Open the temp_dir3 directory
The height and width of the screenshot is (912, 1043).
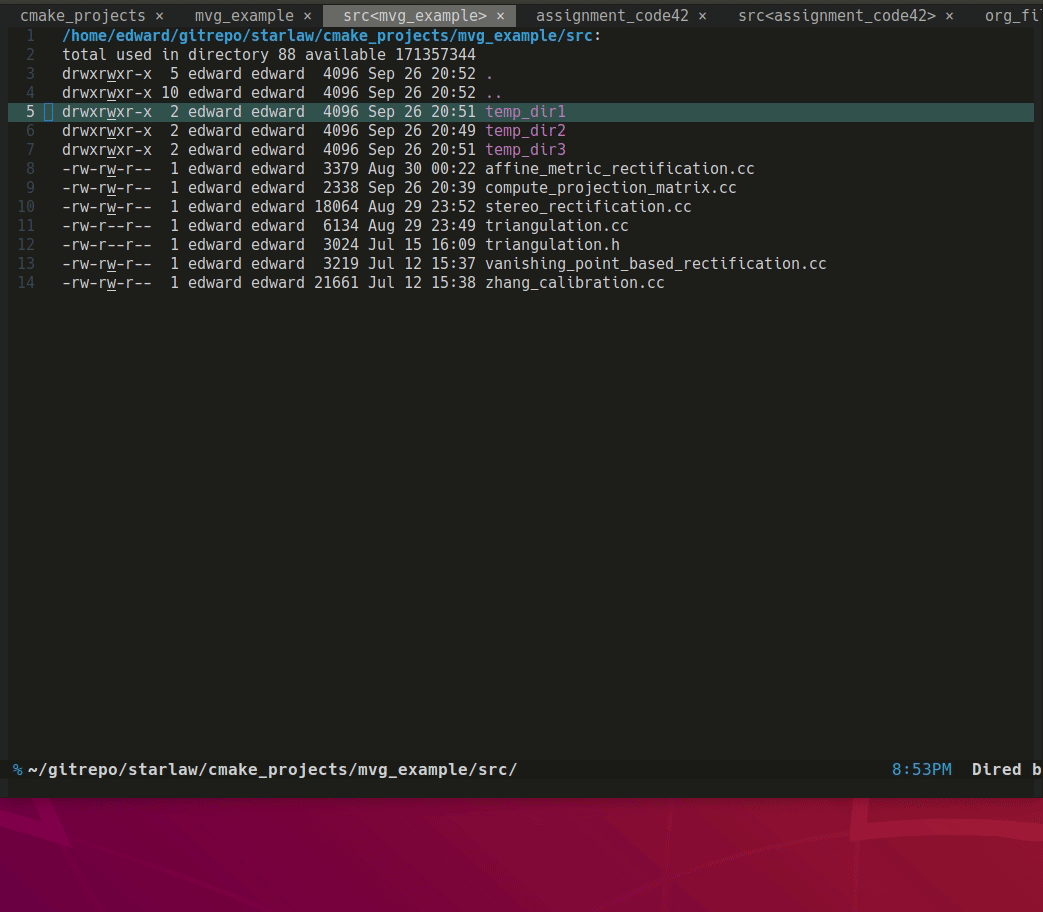(x=525, y=150)
